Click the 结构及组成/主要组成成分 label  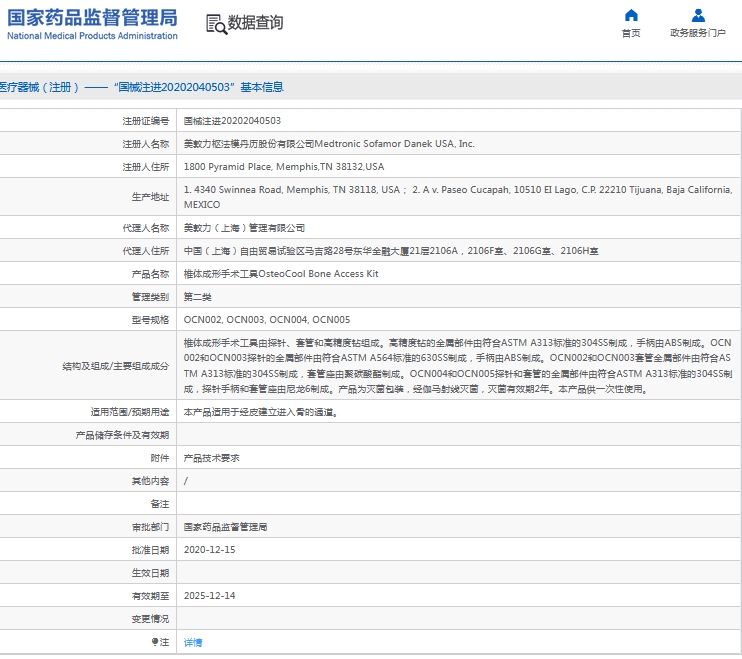point(115,366)
